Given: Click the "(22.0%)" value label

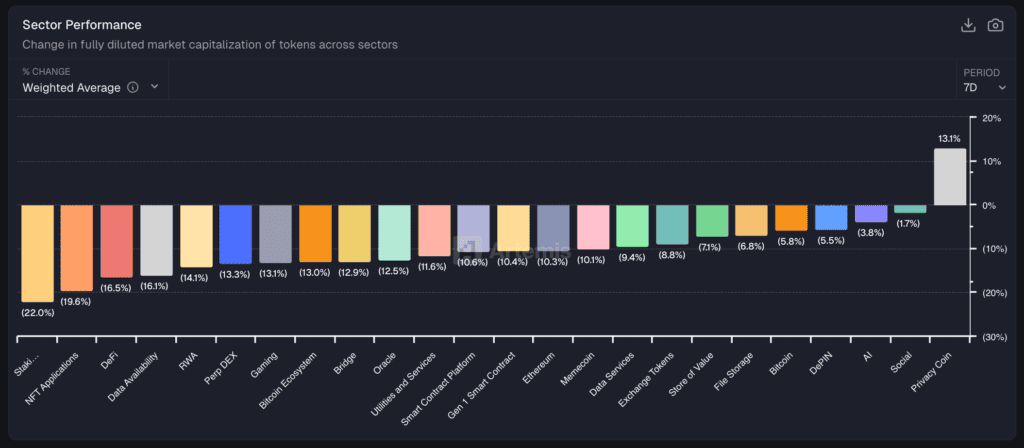Looking at the screenshot, I should tap(37, 313).
